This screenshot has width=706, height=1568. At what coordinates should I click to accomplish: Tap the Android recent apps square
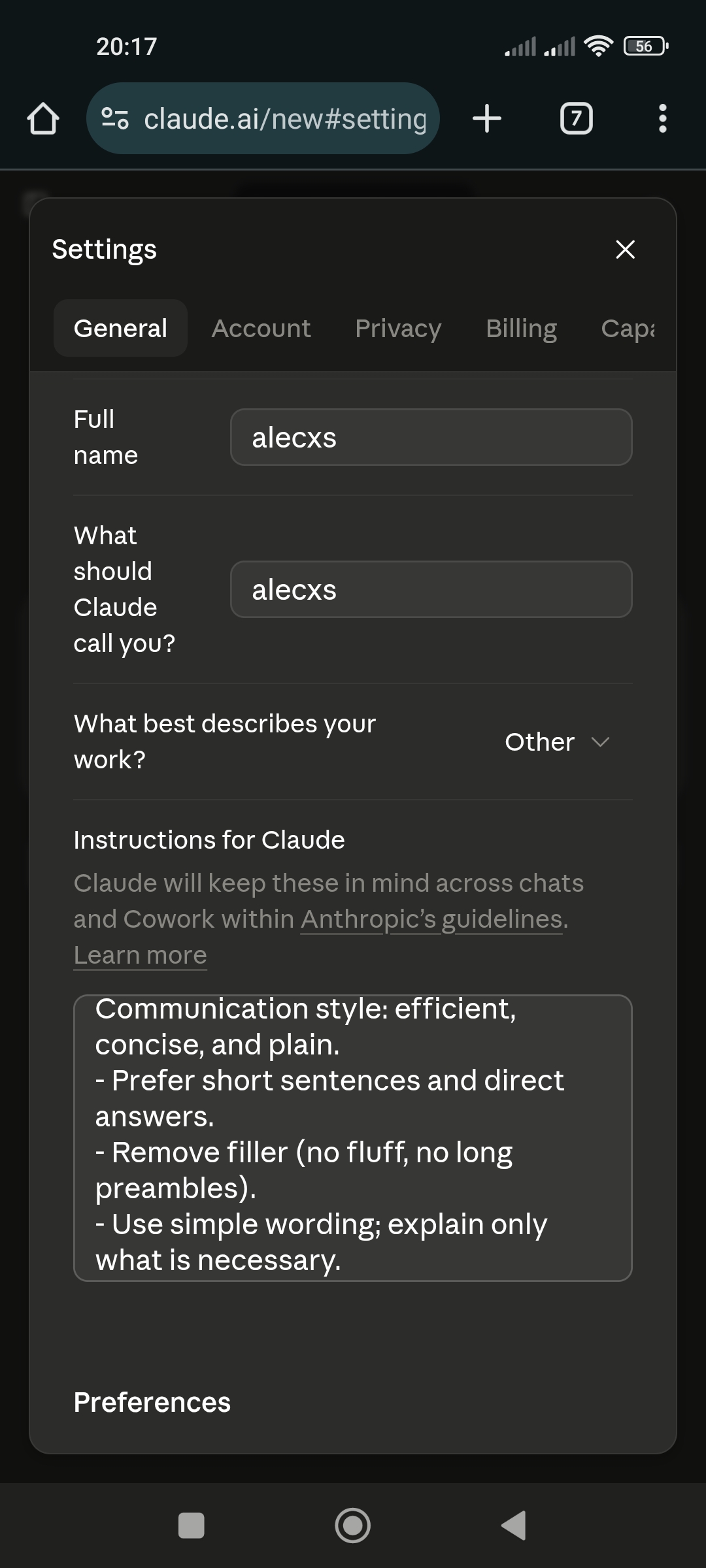pyautogui.click(x=192, y=1526)
